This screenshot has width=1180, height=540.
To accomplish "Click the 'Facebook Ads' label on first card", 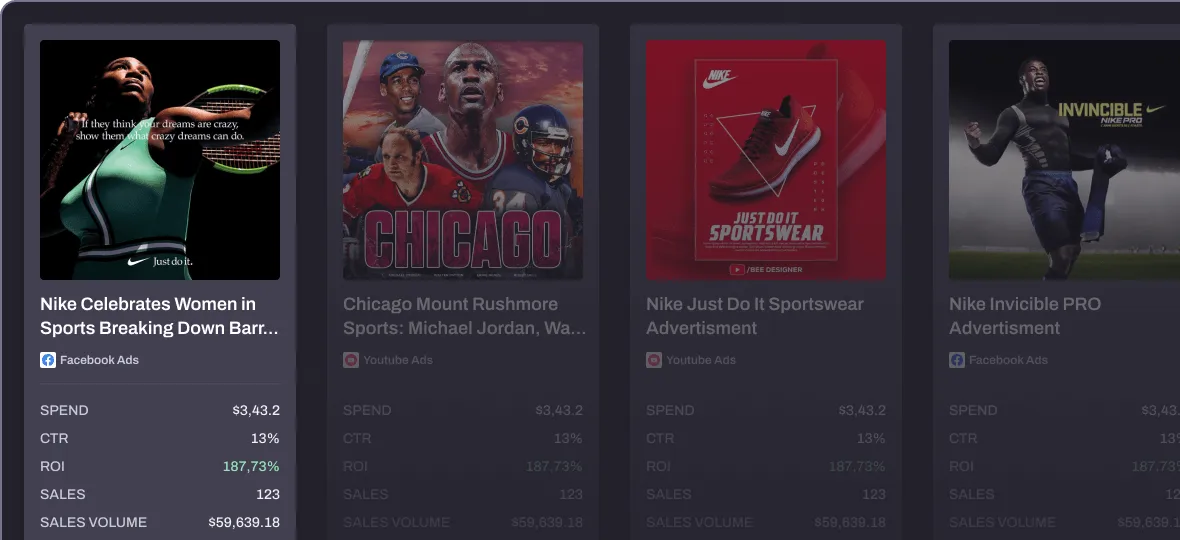I will point(99,360).
